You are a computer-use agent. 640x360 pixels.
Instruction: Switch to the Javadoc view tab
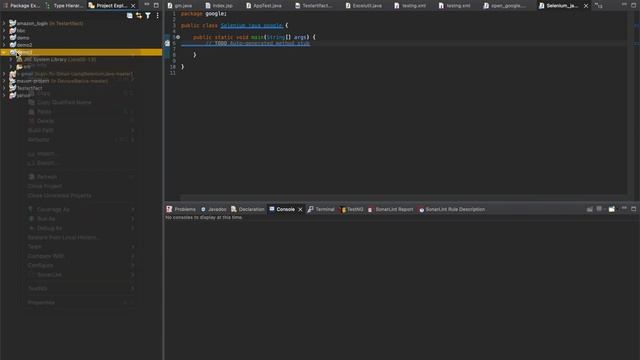click(213, 209)
